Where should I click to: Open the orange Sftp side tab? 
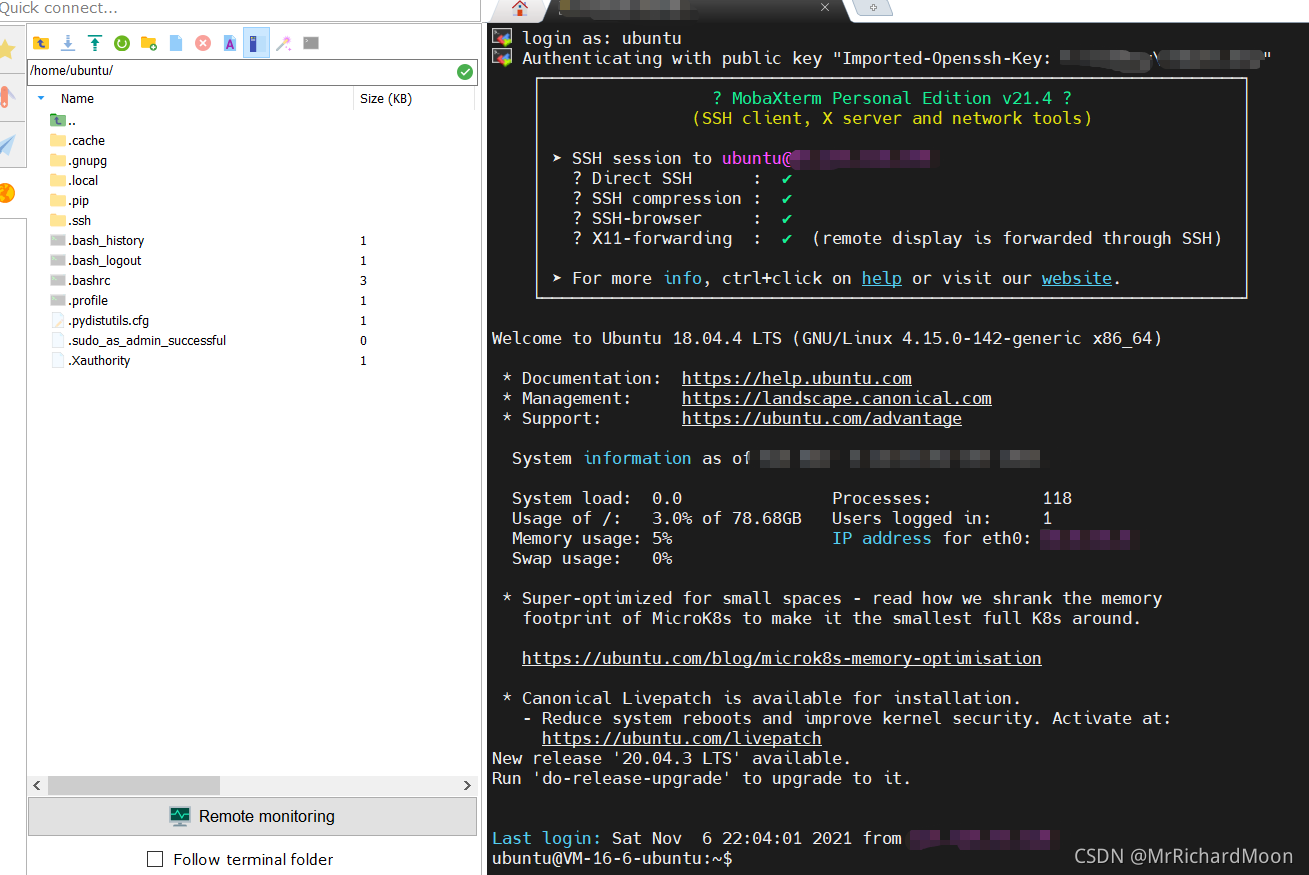7,192
